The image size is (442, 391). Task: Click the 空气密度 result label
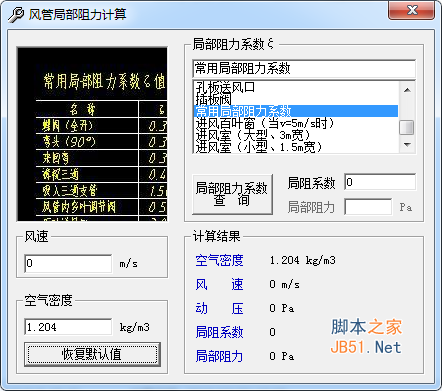219,260
